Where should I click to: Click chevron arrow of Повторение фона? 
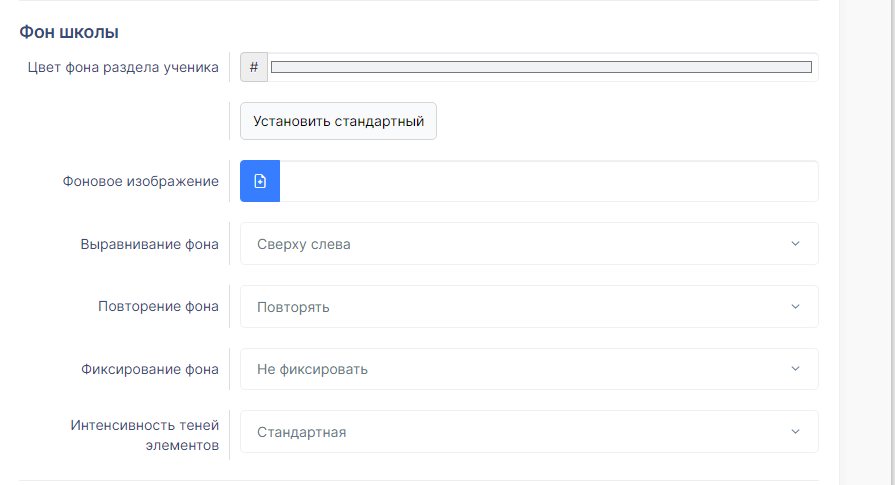pos(795,306)
